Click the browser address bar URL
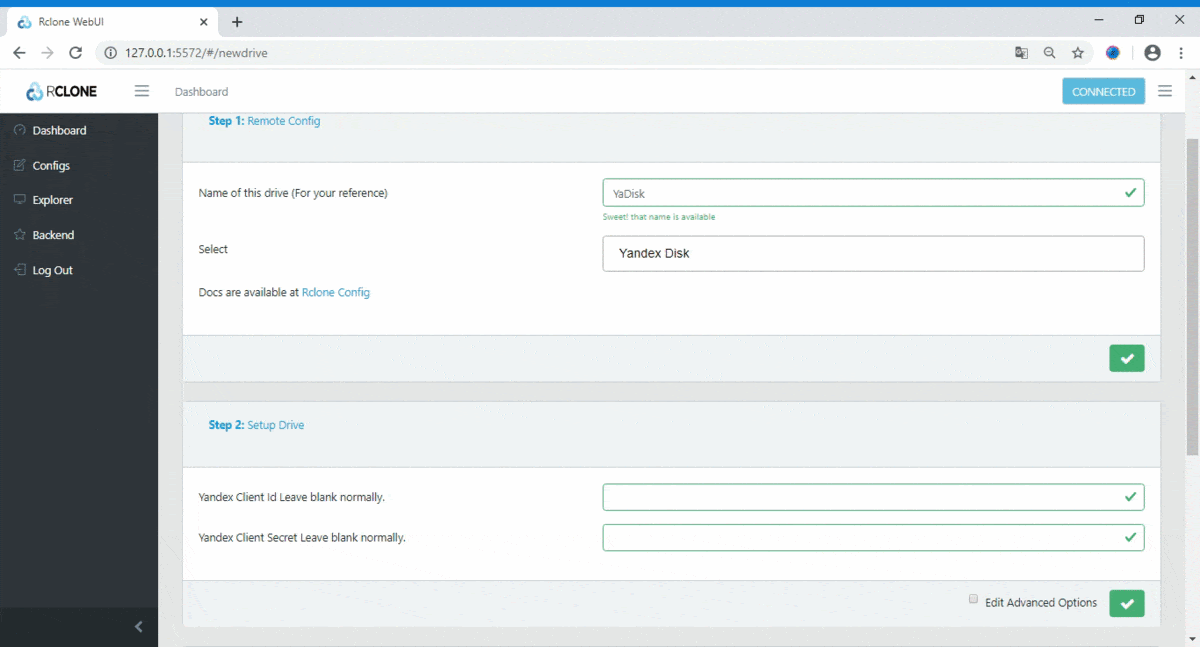Image resolution: width=1200 pixels, height=647 pixels. click(196, 53)
